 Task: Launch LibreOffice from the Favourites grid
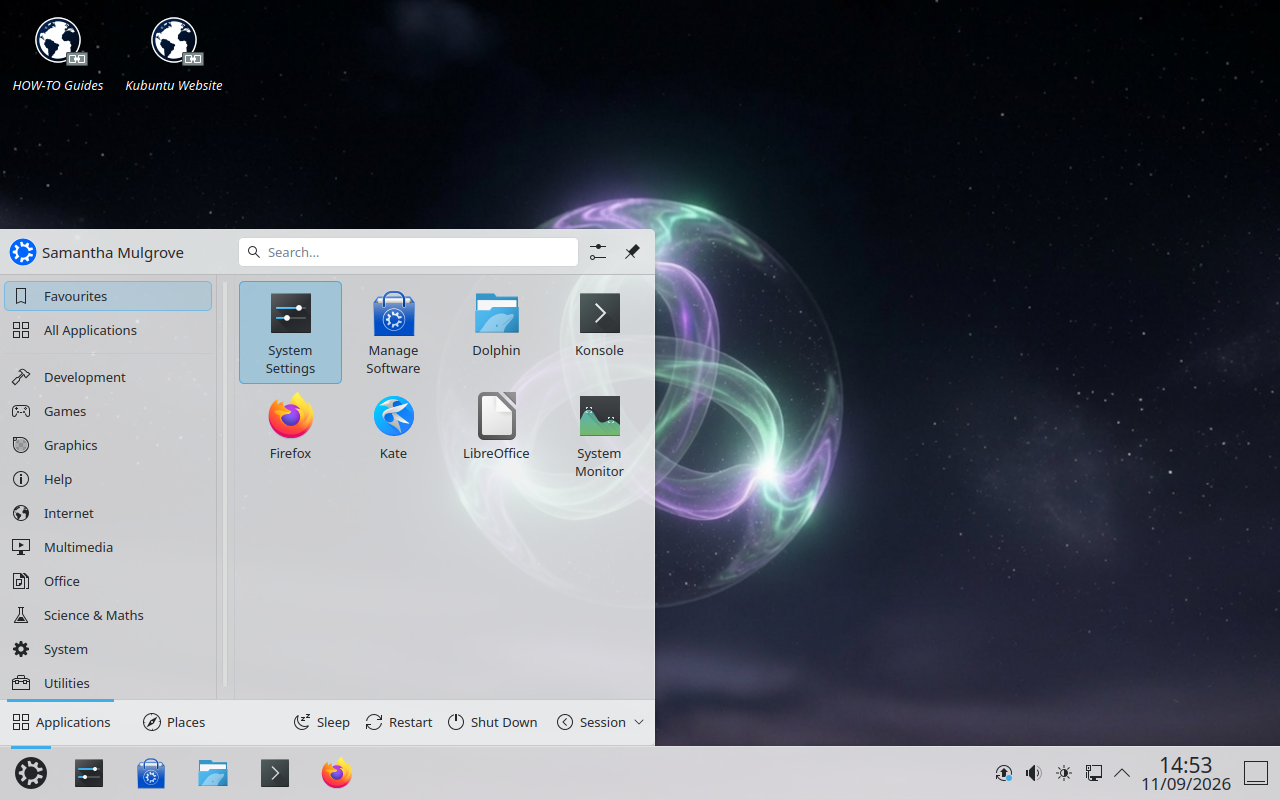pyautogui.click(x=496, y=435)
